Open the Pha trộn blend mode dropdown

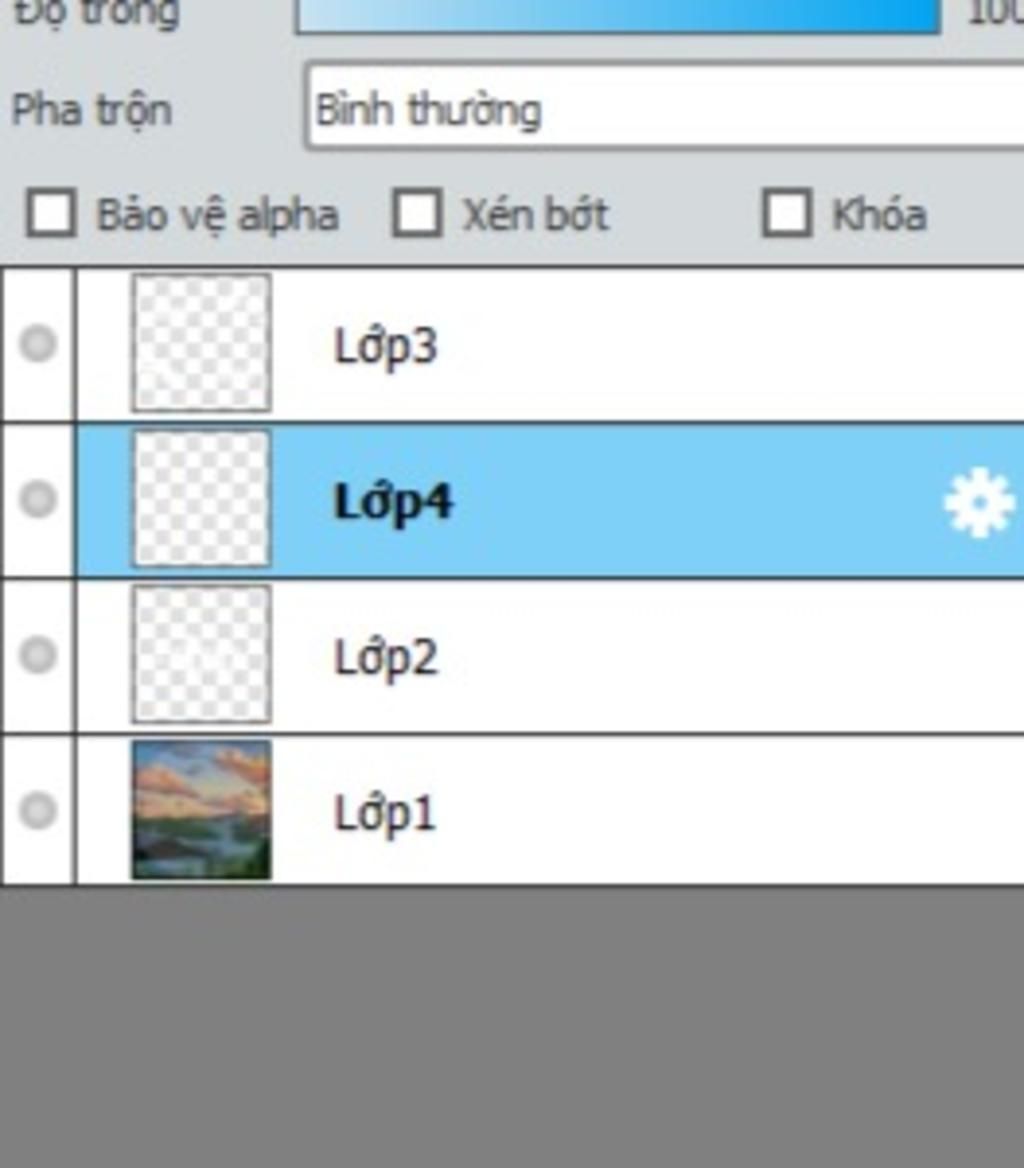pos(664,109)
